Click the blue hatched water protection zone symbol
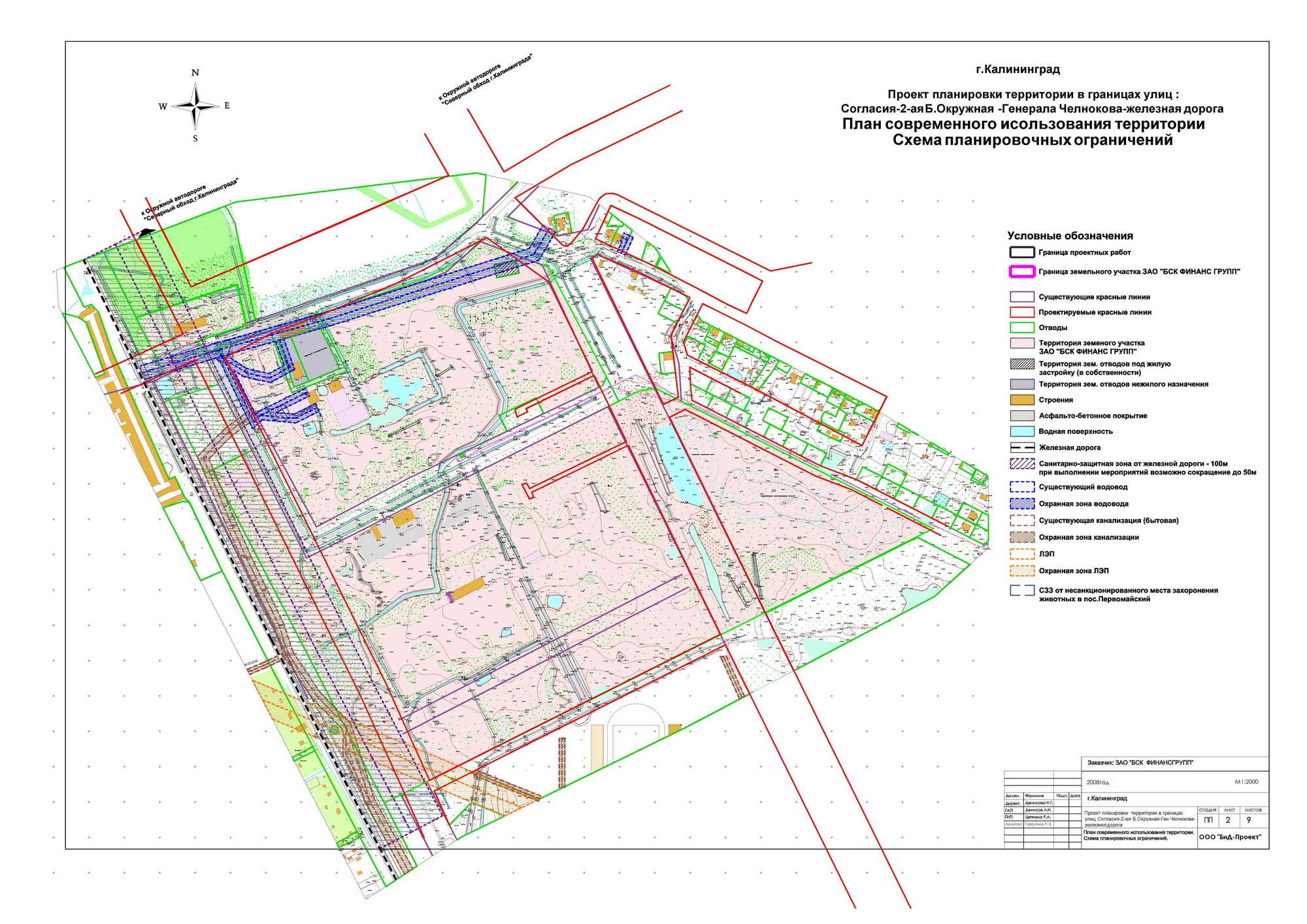The height and width of the screenshot is (924, 1307). pyautogui.click(x=1022, y=504)
